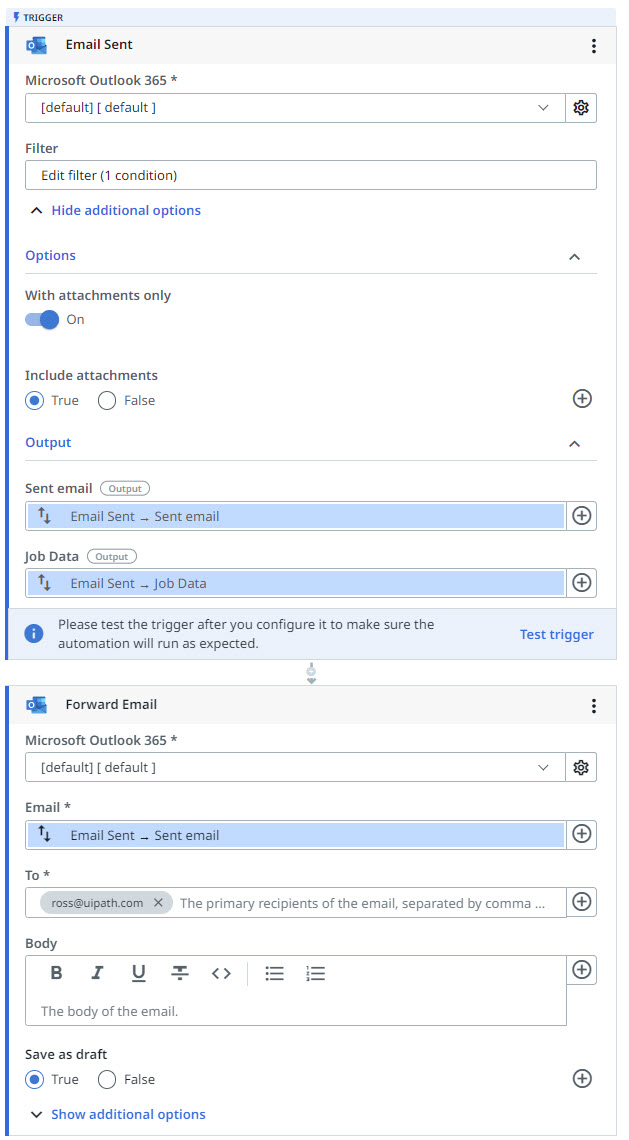Click Hide additional options link
The image size is (629, 1140).
pyautogui.click(x=126, y=210)
